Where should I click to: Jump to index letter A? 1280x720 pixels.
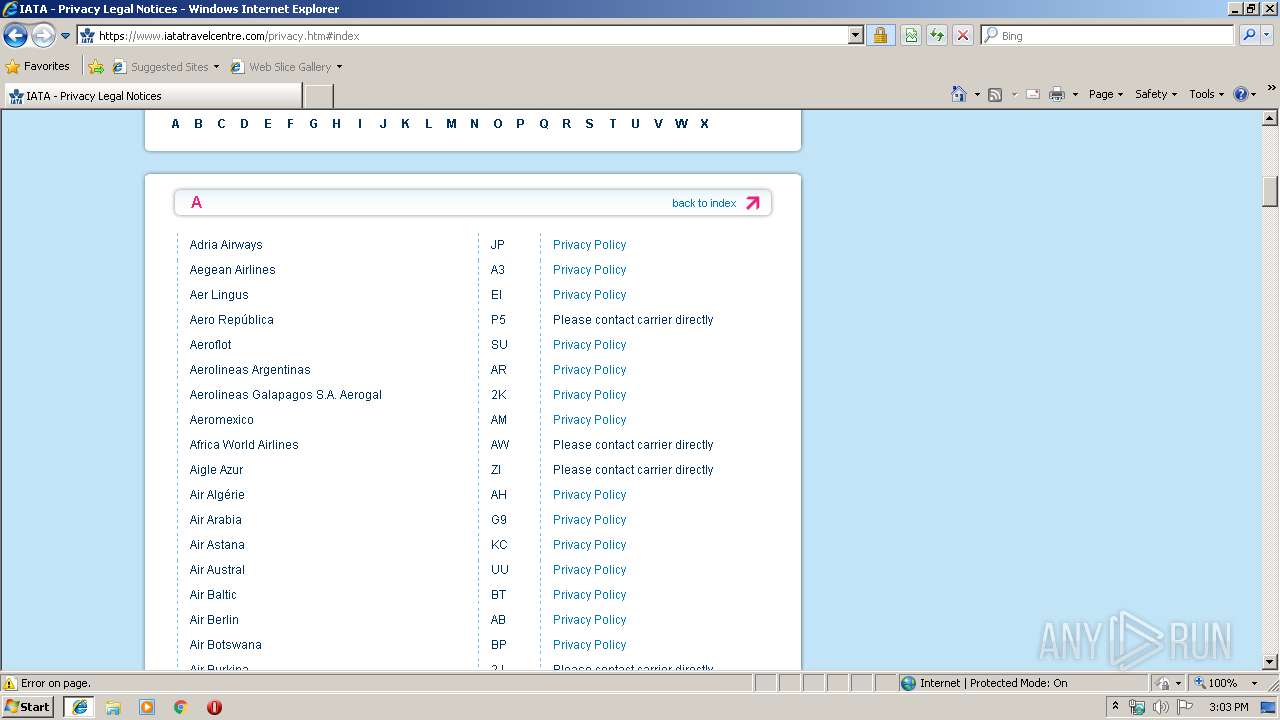click(175, 124)
